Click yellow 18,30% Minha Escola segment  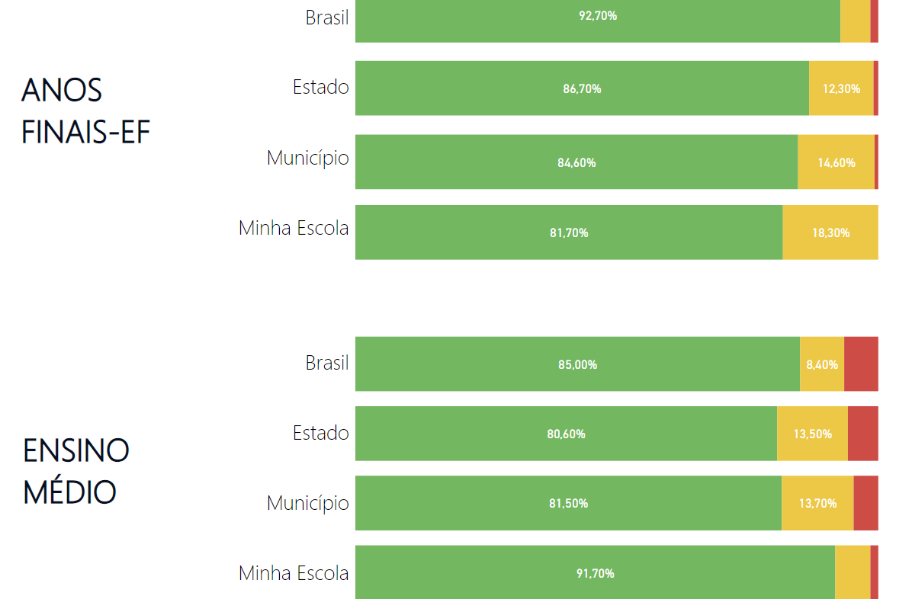coord(831,233)
